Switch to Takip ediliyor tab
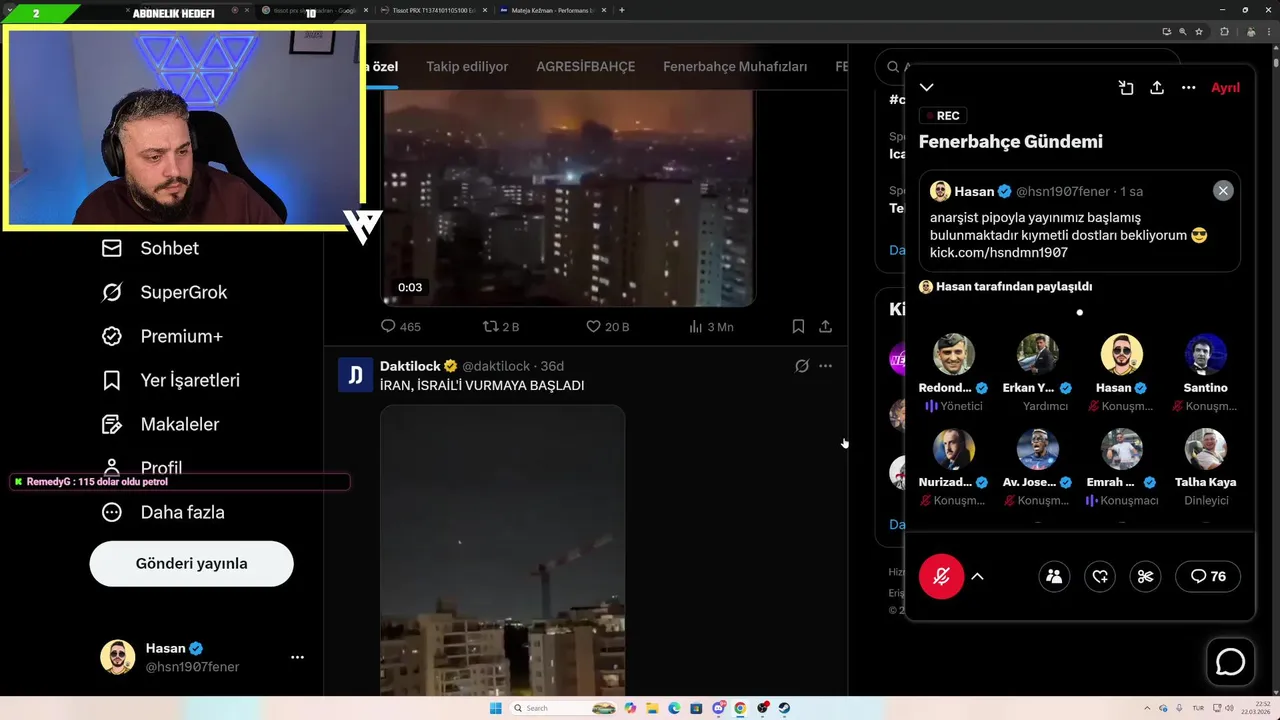Screen dimensions: 1280x720 pos(467,67)
